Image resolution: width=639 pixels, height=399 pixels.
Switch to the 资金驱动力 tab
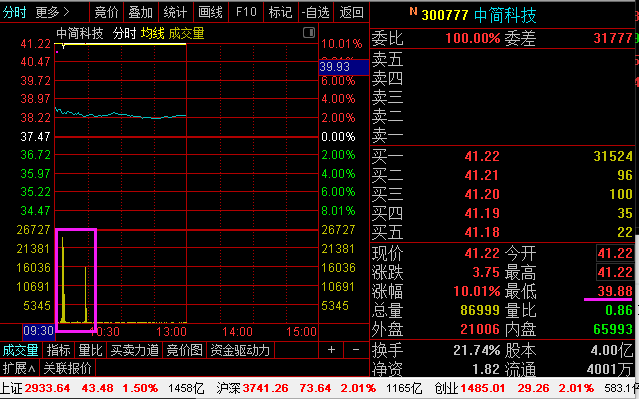[240, 350]
